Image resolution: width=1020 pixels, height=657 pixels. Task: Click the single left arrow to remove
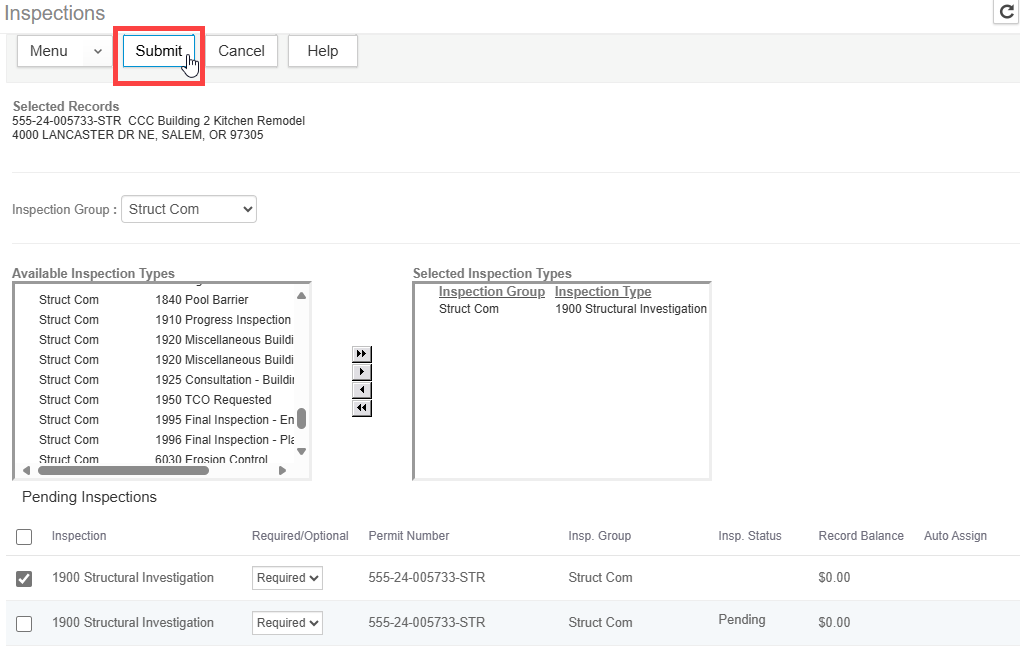coord(361,390)
